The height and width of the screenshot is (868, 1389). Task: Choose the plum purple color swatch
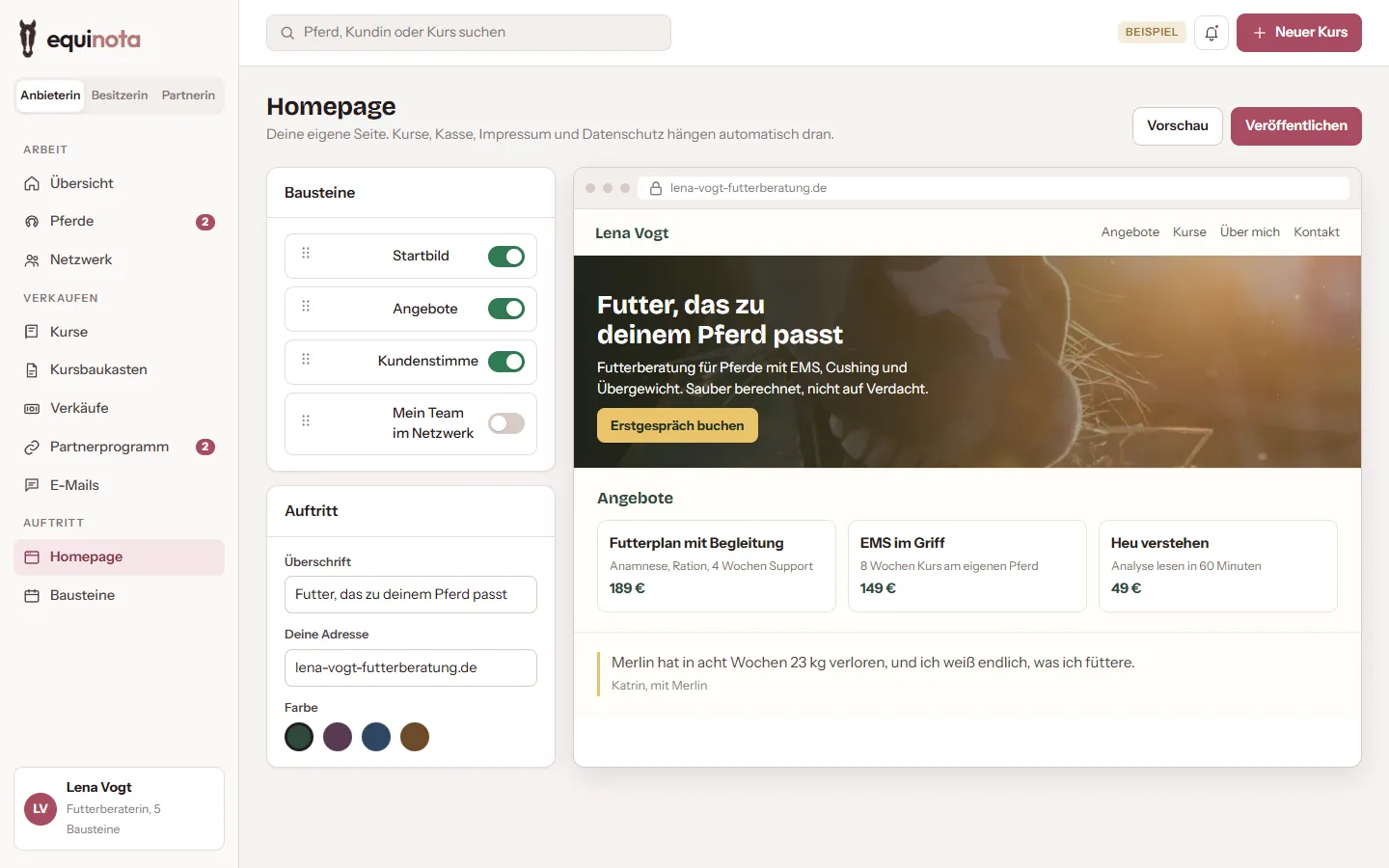[338, 737]
